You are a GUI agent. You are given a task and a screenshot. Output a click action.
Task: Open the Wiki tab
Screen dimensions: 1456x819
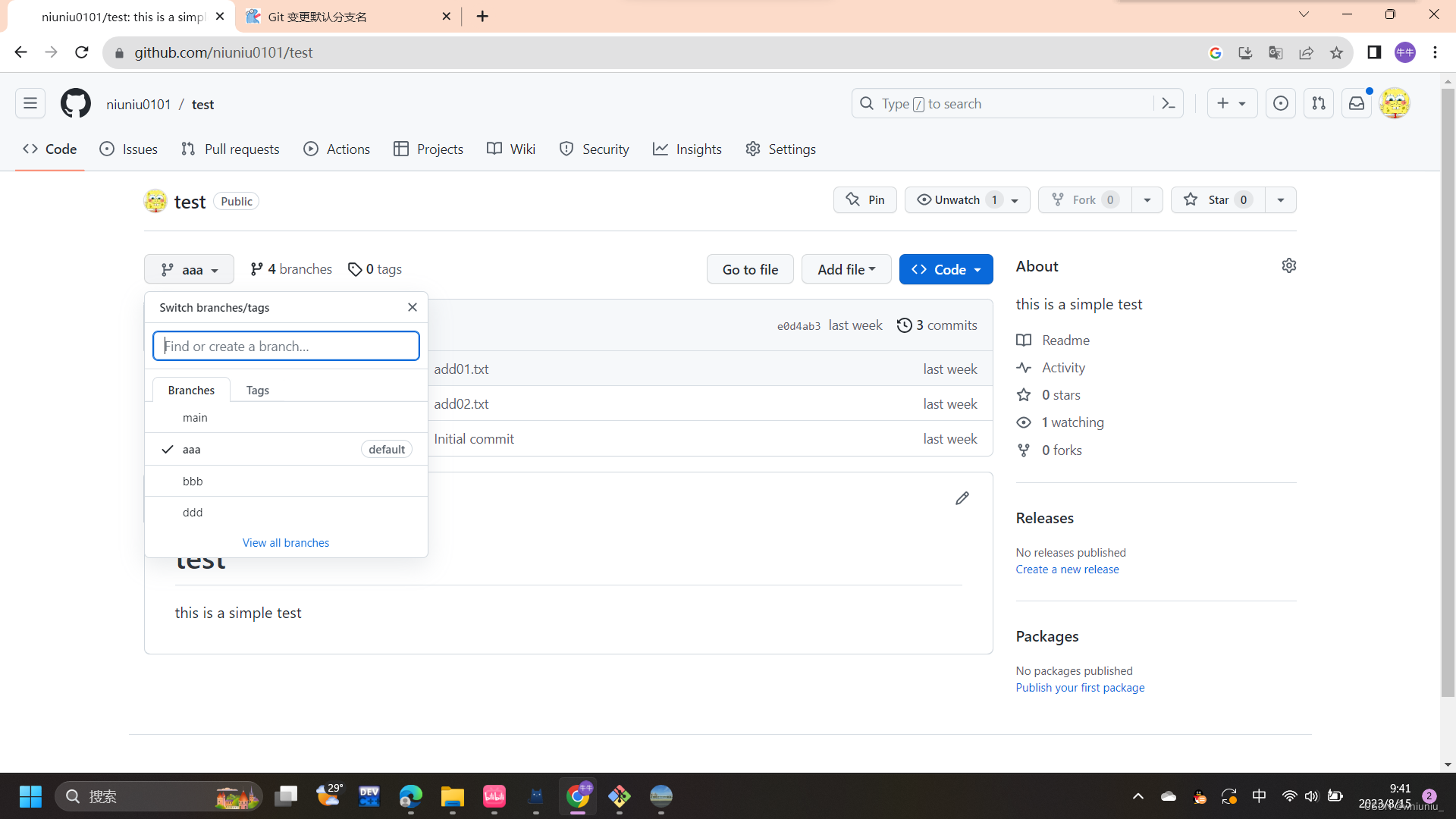pos(511,149)
